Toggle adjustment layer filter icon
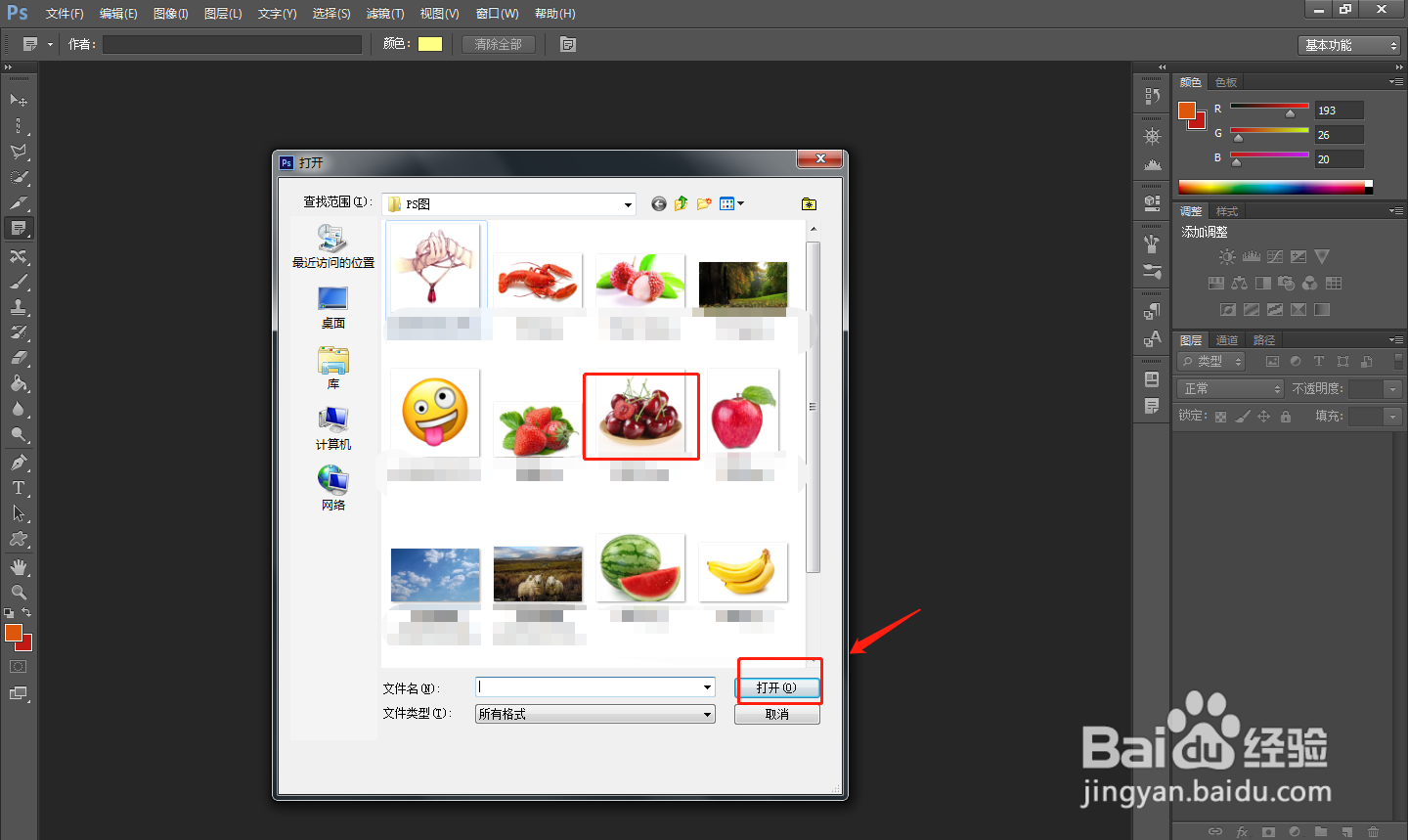Viewport: 1408px width, 840px height. point(1296,361)
